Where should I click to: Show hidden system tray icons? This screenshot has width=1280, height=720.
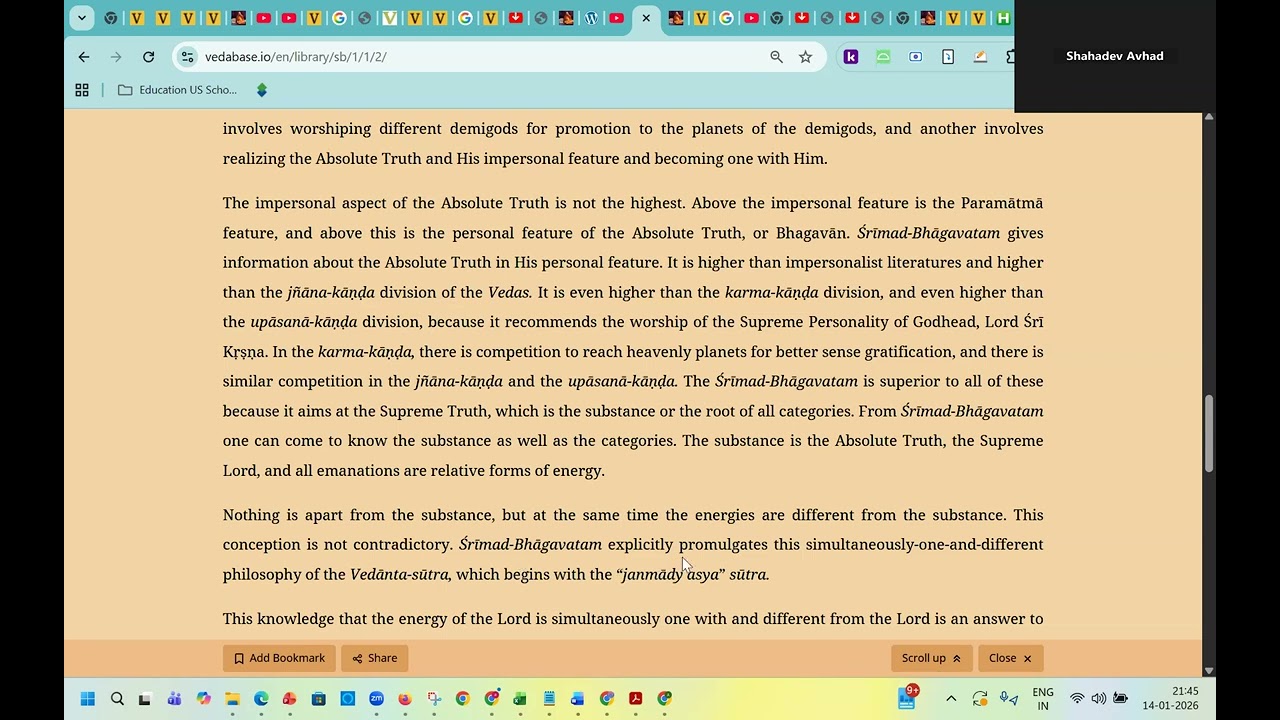951,699
